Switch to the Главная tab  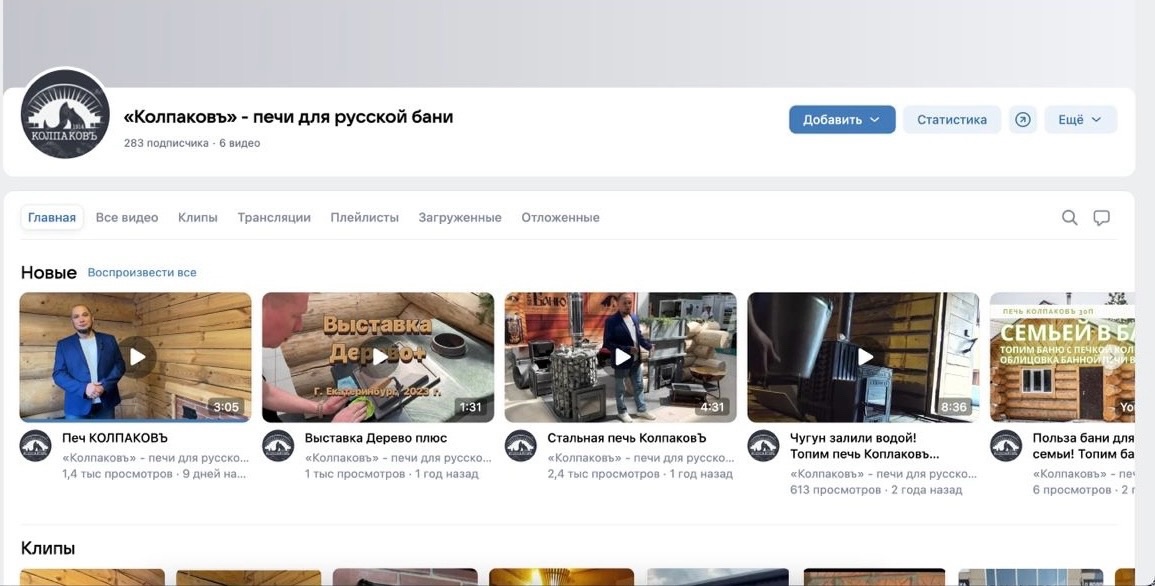(52, 217)
